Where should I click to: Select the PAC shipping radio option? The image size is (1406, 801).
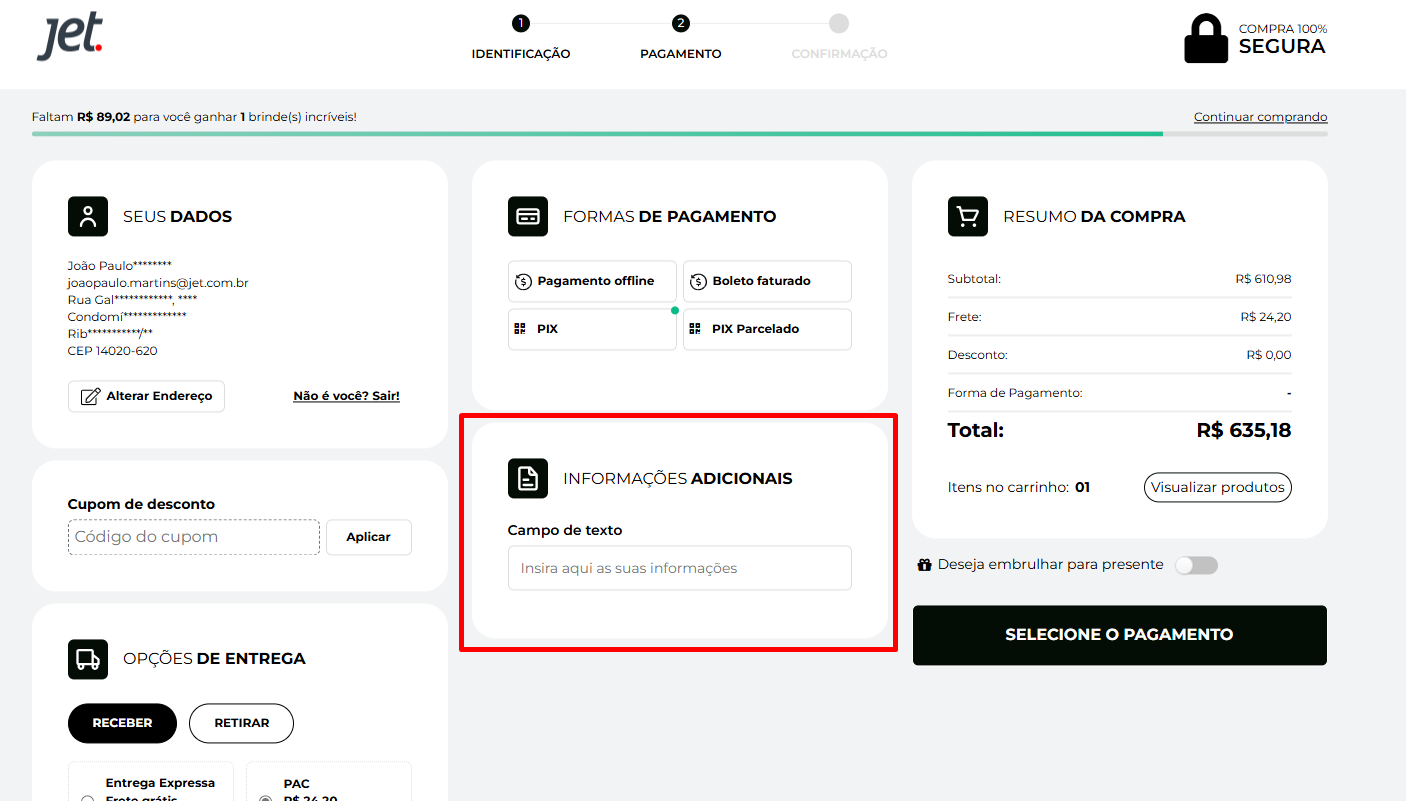(265, 799)
